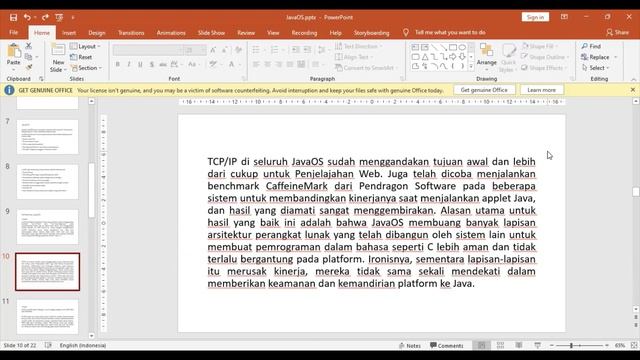Viewport: 640px width, 360px height.
Task: Click the Tell me lightbulb icon
Action: [x=406, y=33]
